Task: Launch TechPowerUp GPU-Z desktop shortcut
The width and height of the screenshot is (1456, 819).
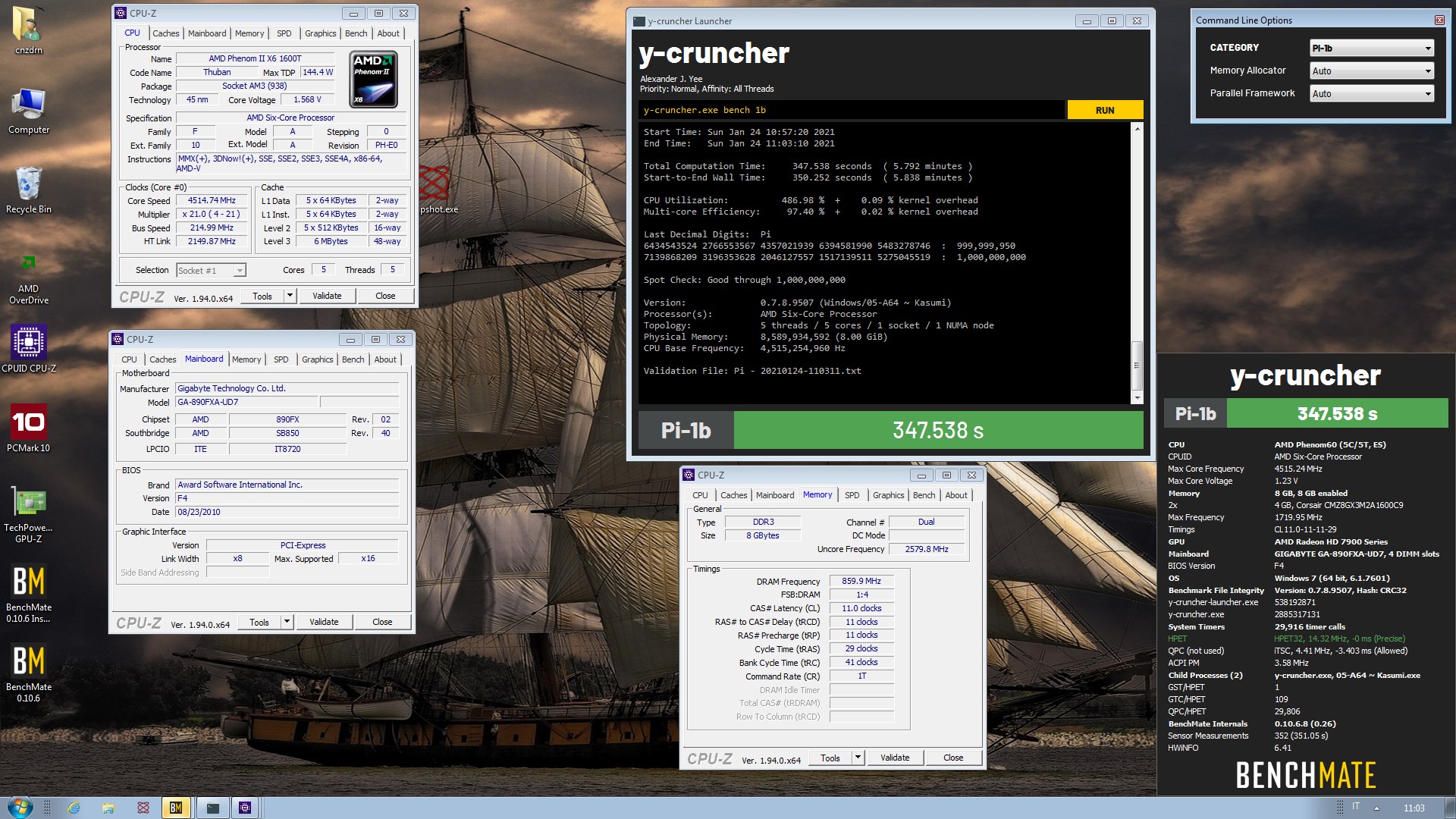Action: (x=28, y=514)
